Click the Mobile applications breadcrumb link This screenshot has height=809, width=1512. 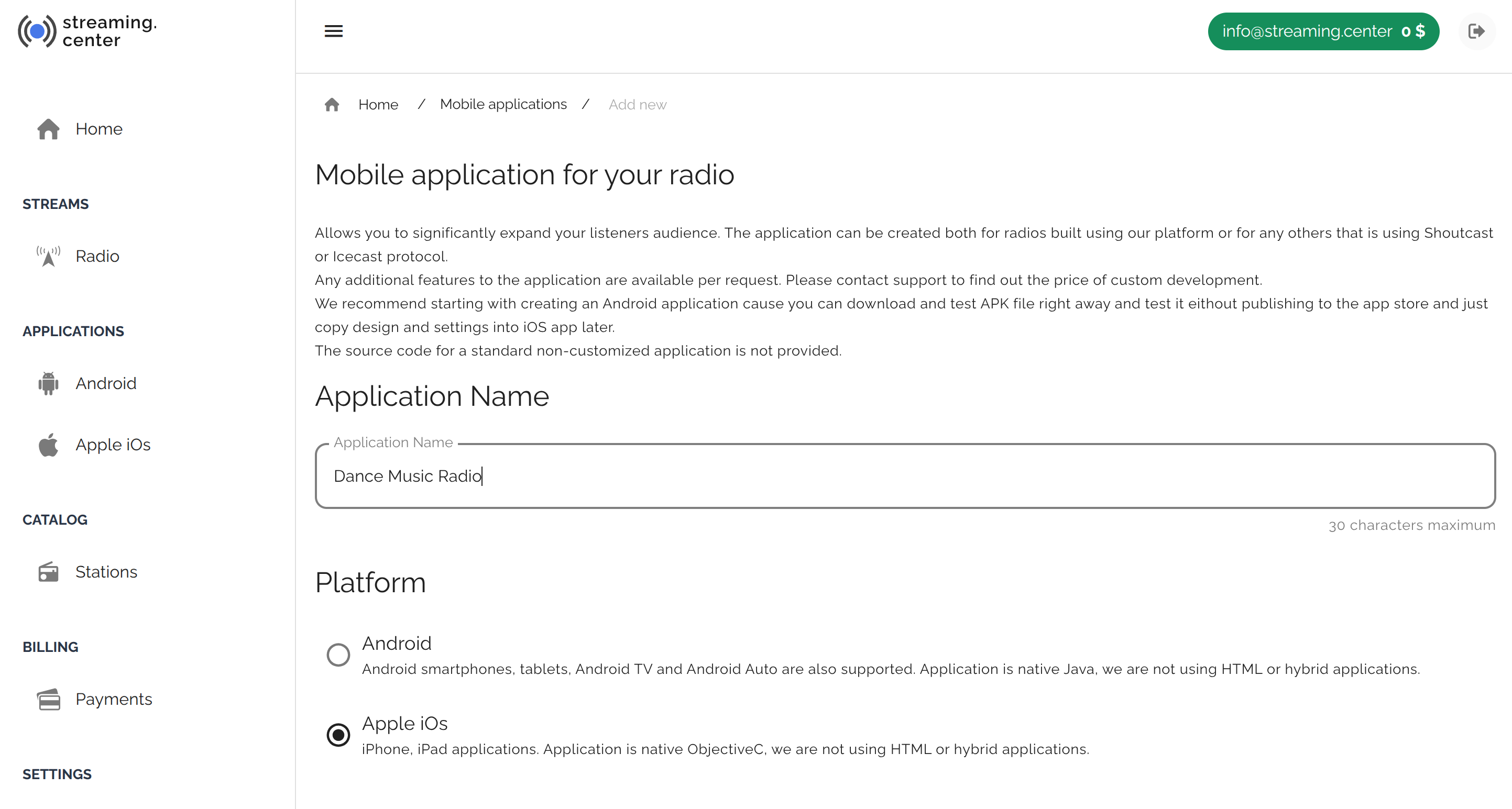(503, 104)
